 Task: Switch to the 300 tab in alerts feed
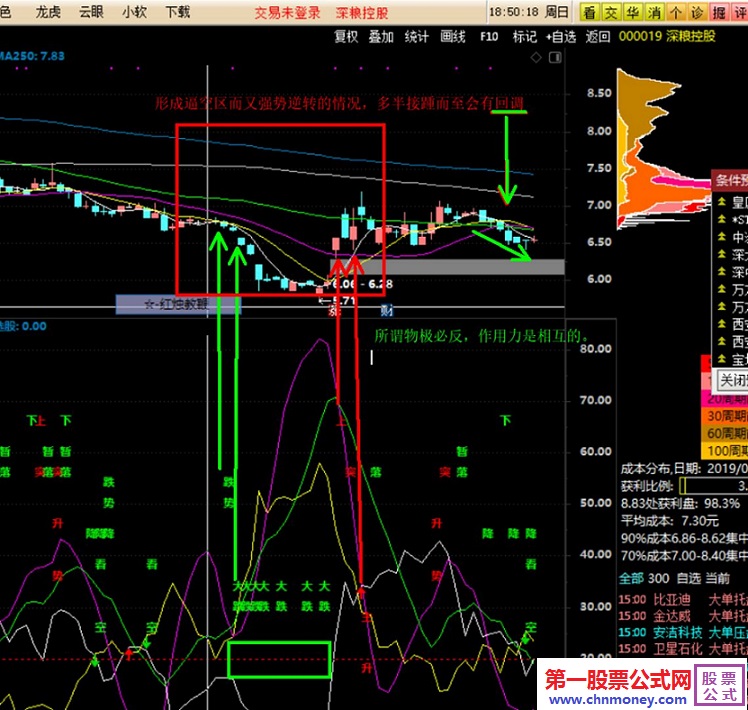pyautogui.click(x=658, y=578)
